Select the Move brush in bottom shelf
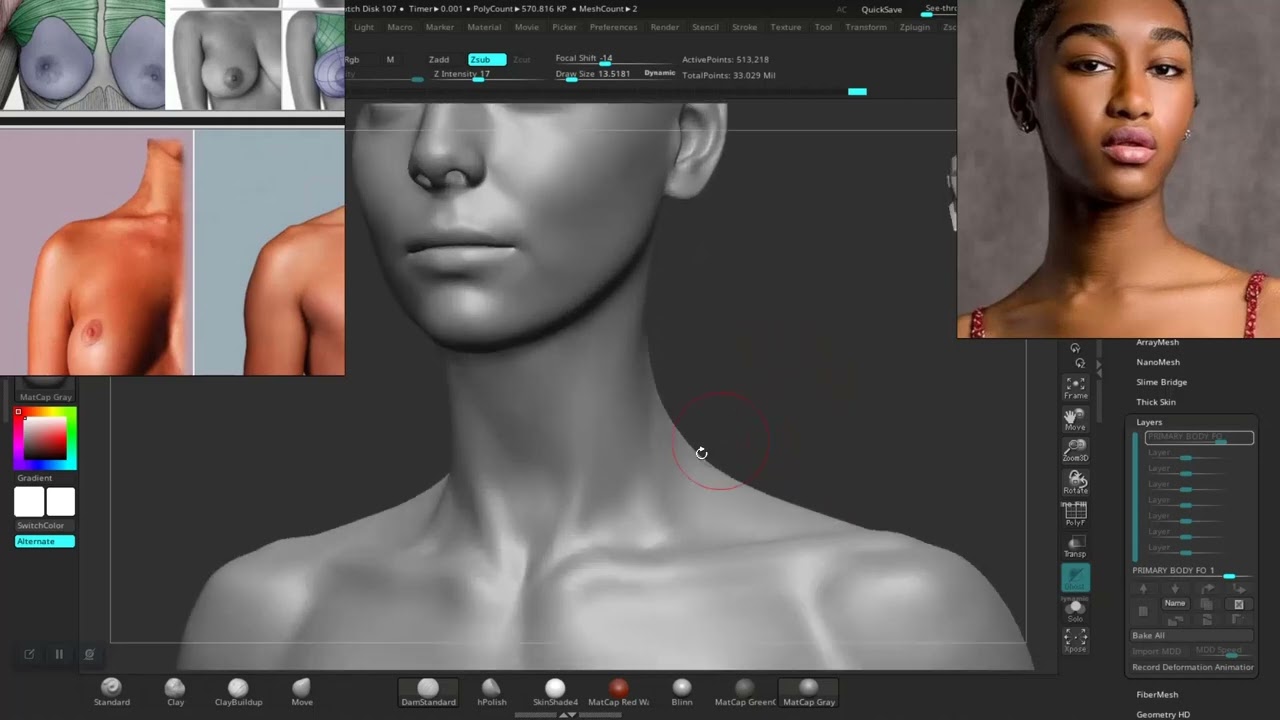 pyautogui.click(x=302, y=692)
